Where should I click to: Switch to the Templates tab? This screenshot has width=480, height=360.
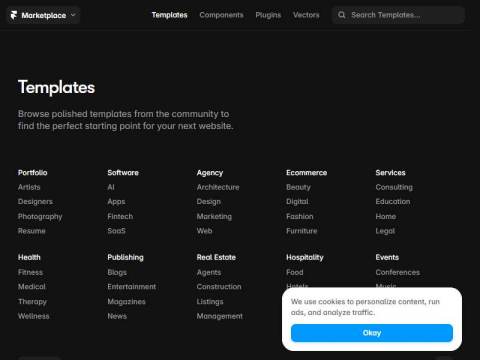[169, 15]
